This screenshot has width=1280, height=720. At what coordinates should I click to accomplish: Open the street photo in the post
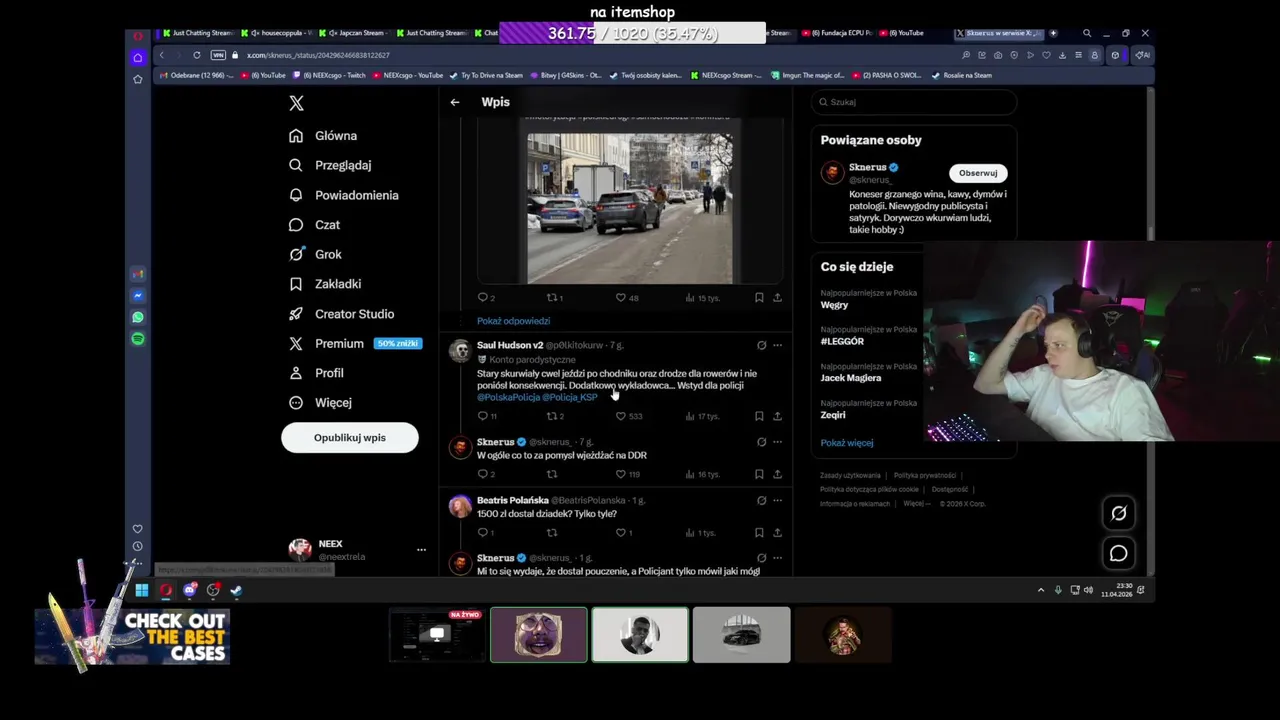[630, 209]
